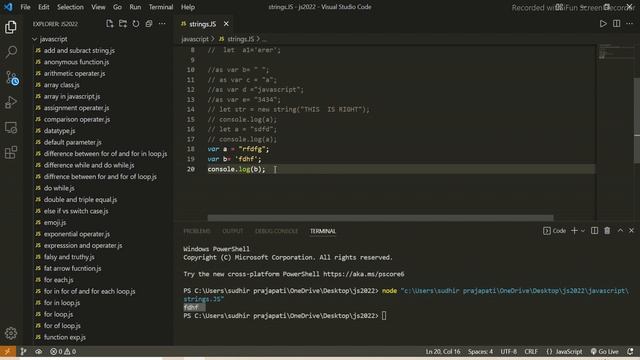This screenshot has width=640, height=360.
Task: Open errors and warnings count in status bar
Action: tap(63, 351)
